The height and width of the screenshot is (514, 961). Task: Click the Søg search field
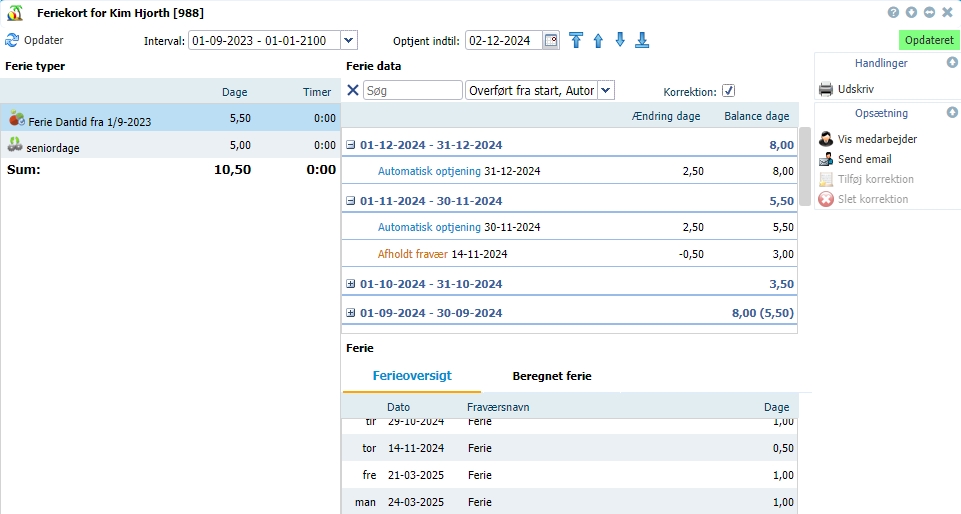click(412, 91)
